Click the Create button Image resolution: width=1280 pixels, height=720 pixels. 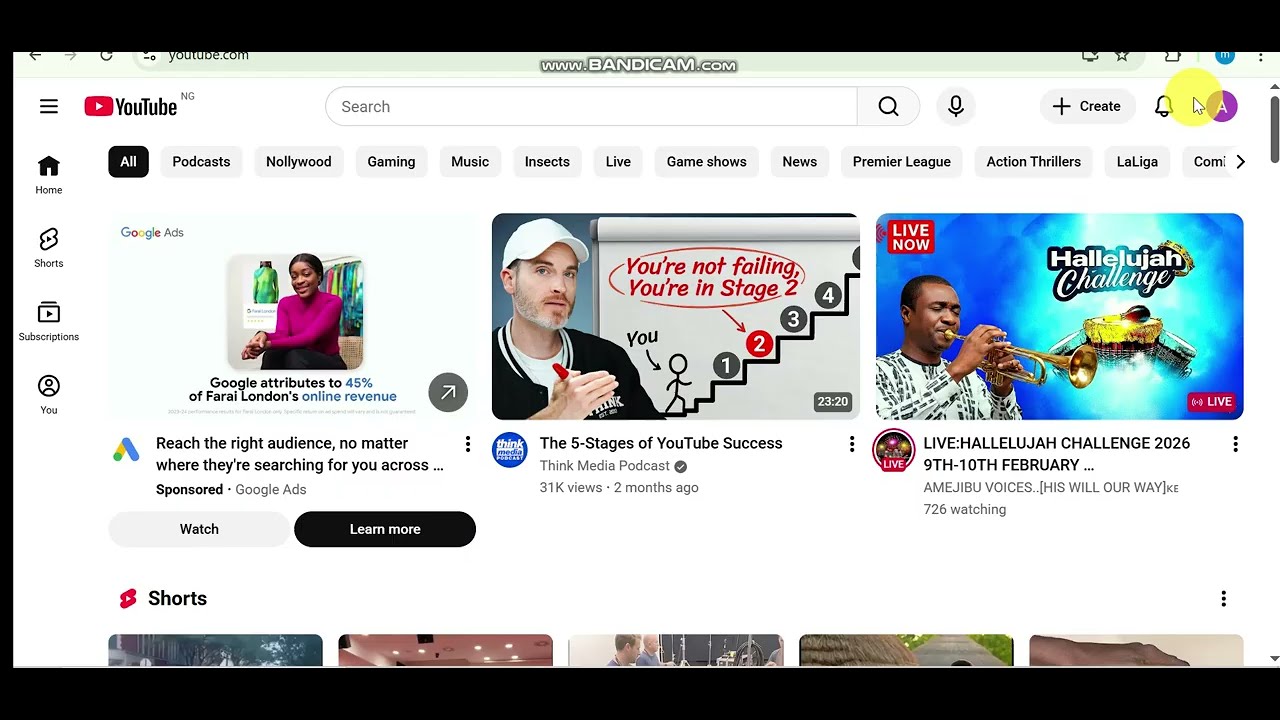coord(1087,106)
